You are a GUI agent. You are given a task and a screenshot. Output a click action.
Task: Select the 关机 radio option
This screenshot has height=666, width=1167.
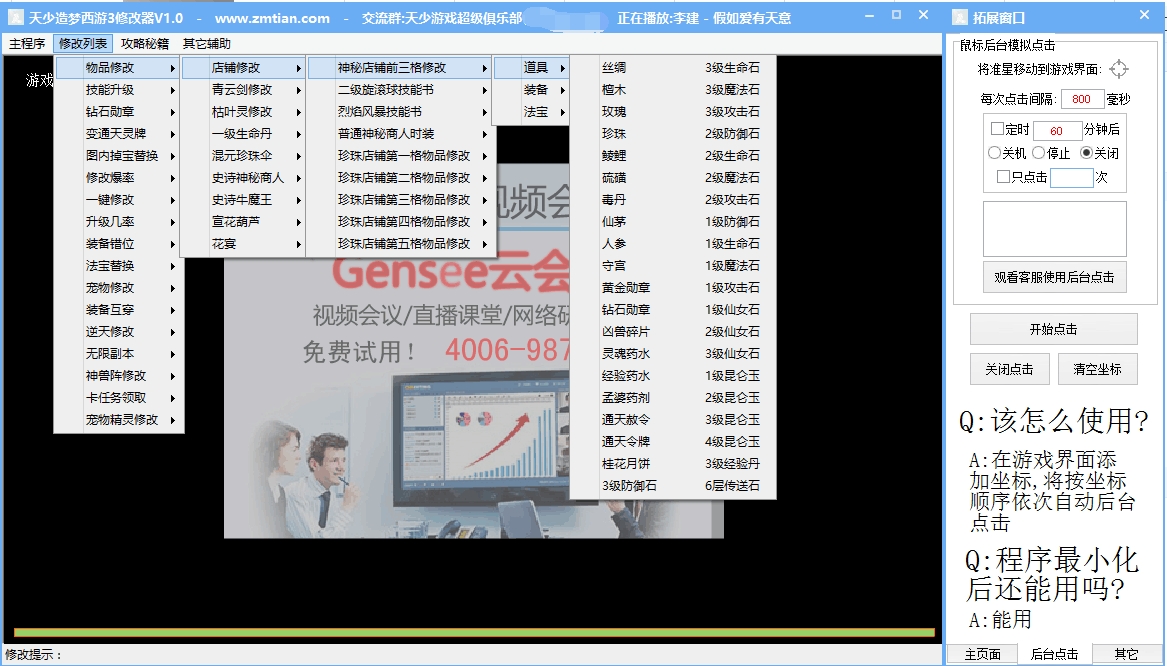coord(994,153)
